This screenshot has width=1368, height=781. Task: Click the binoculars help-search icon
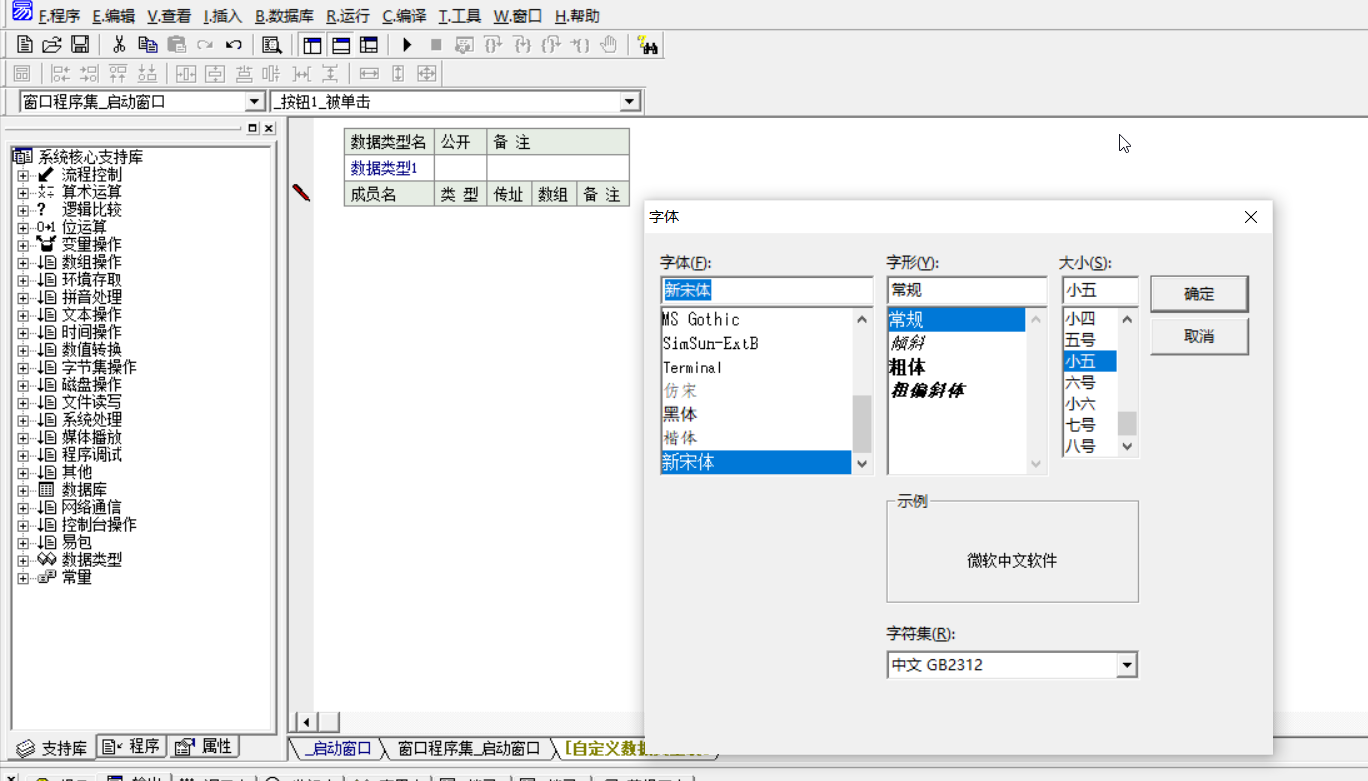pyautogui.click(x=648, y=45)
